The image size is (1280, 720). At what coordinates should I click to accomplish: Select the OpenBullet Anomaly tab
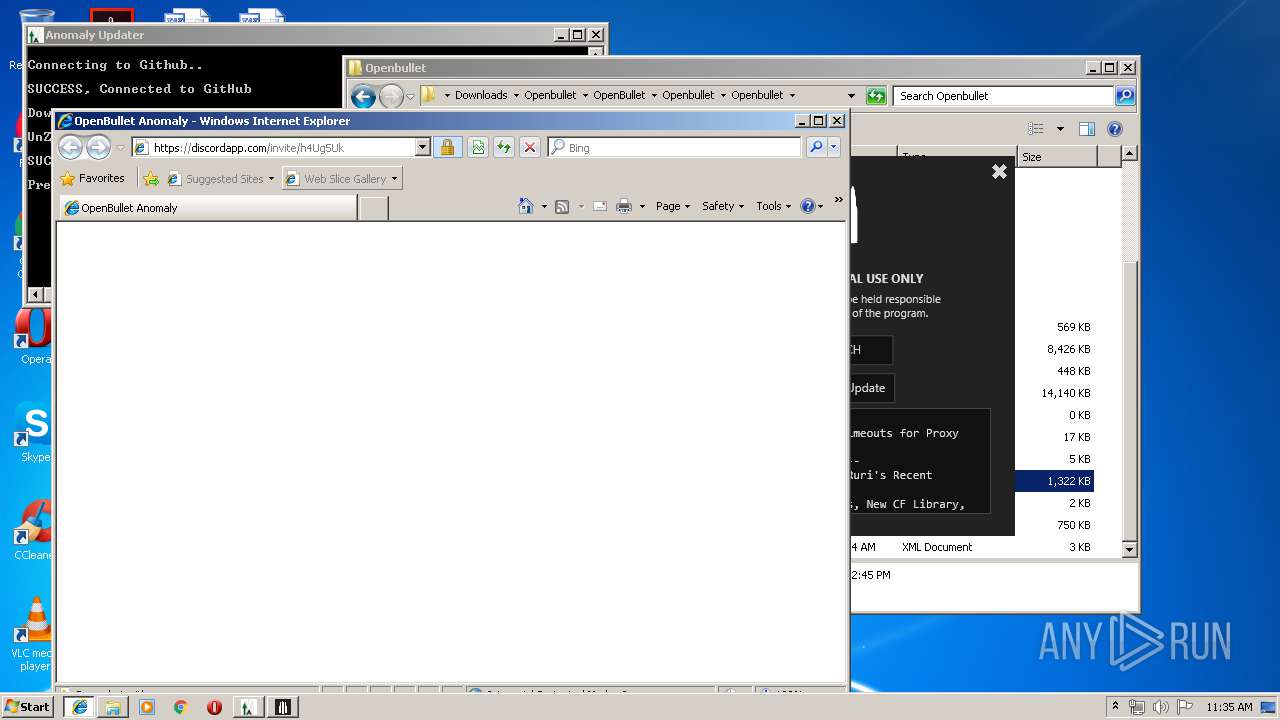(x=208, y=208)
